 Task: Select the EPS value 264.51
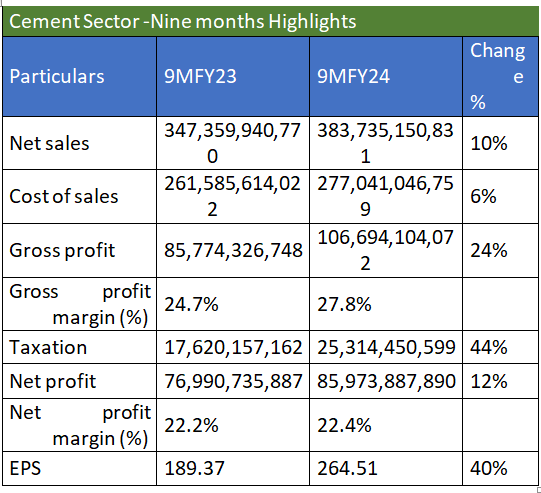[386, 469]
